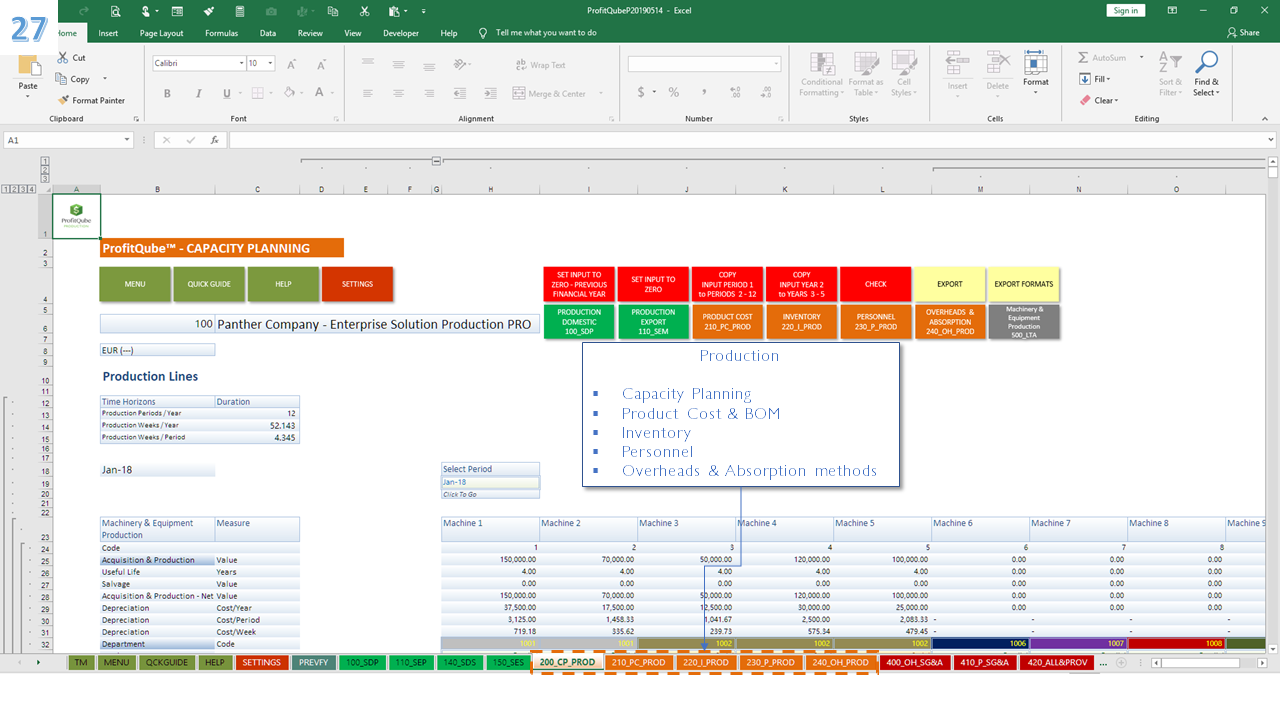Screen dimensions: 1280x720
Task: Open the Clear dropdown
Action: [1098, 100]
